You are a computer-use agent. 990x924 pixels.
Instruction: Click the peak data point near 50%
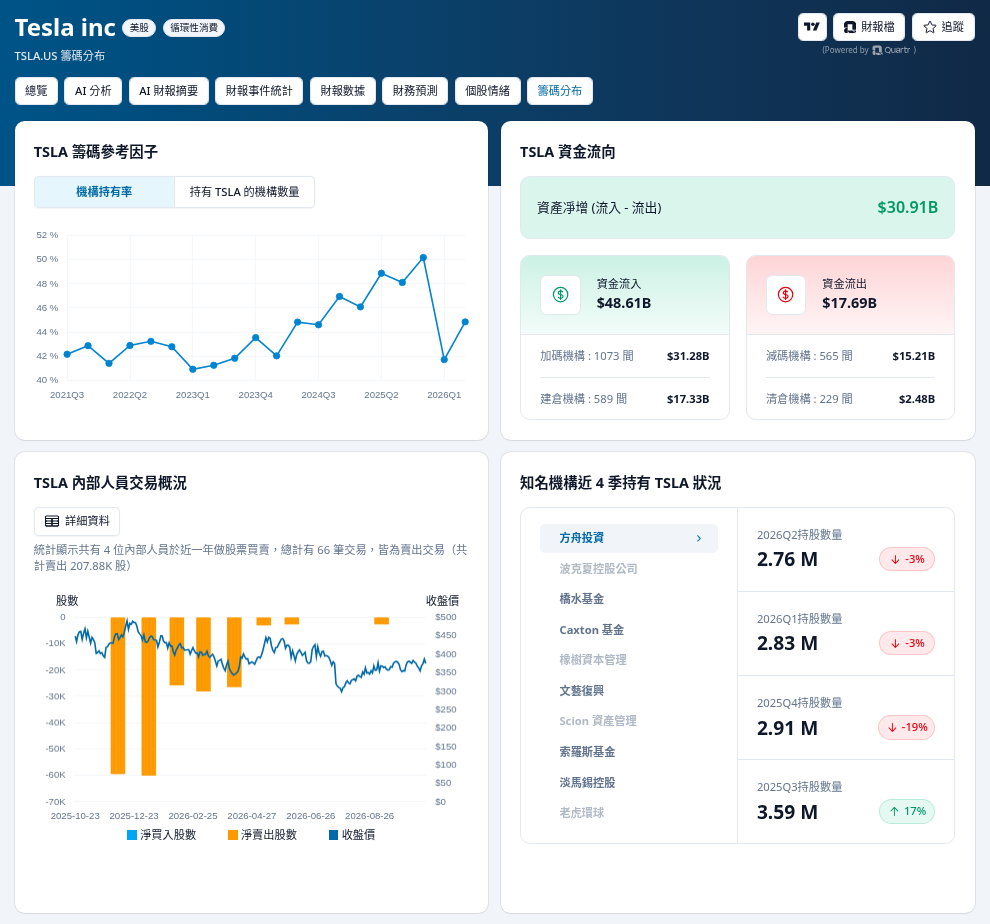(423, 258)
